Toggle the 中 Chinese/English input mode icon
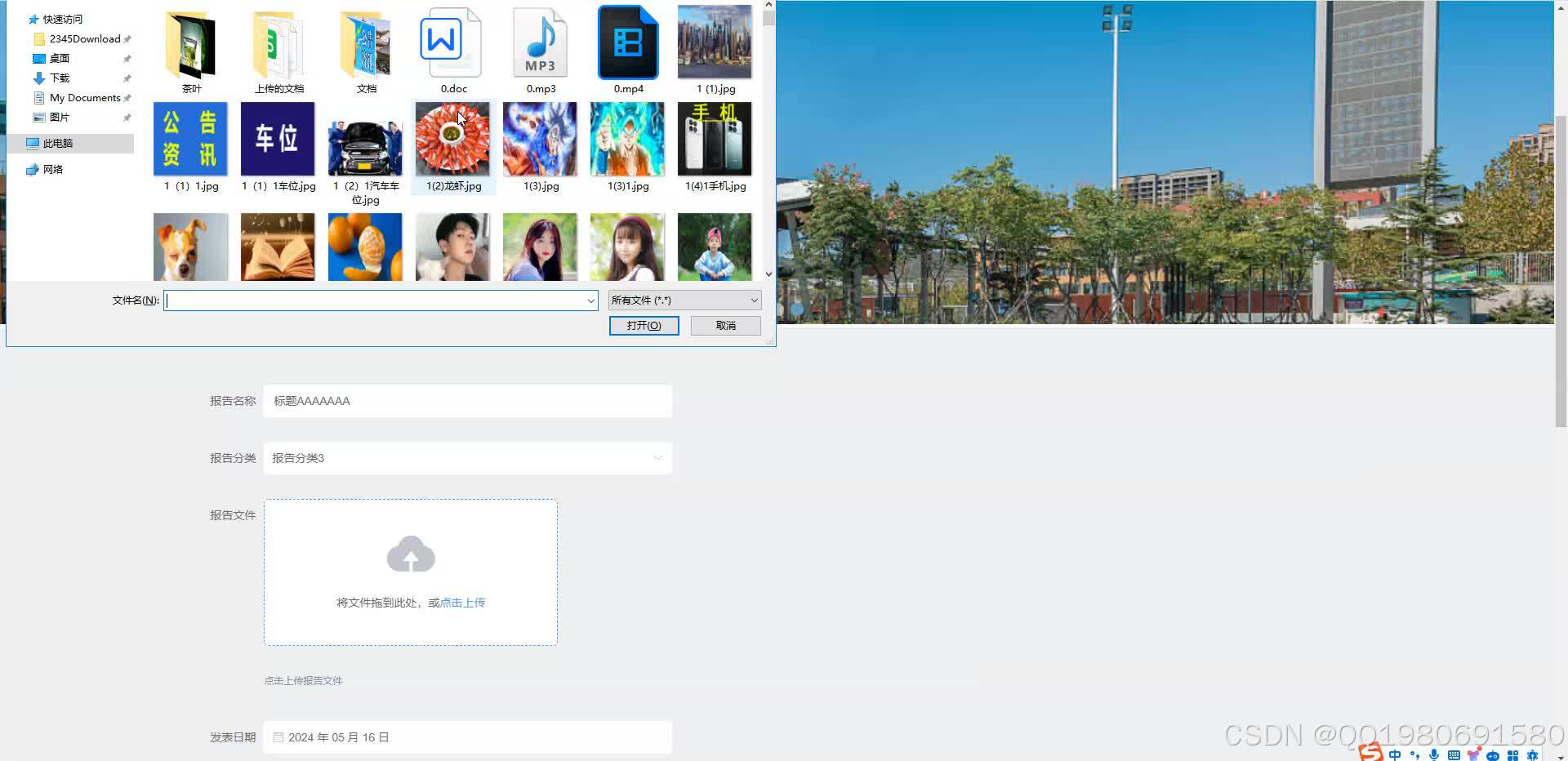This screenshot has width=1568, height=761. click(x=1395, y=755)
